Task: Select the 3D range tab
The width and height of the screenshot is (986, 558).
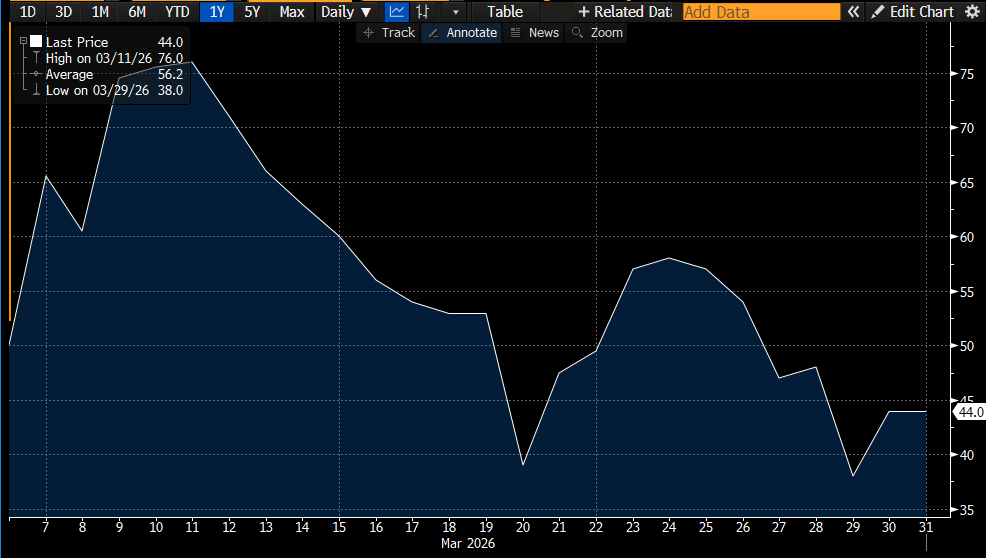Action: click(x=64, y=11)
